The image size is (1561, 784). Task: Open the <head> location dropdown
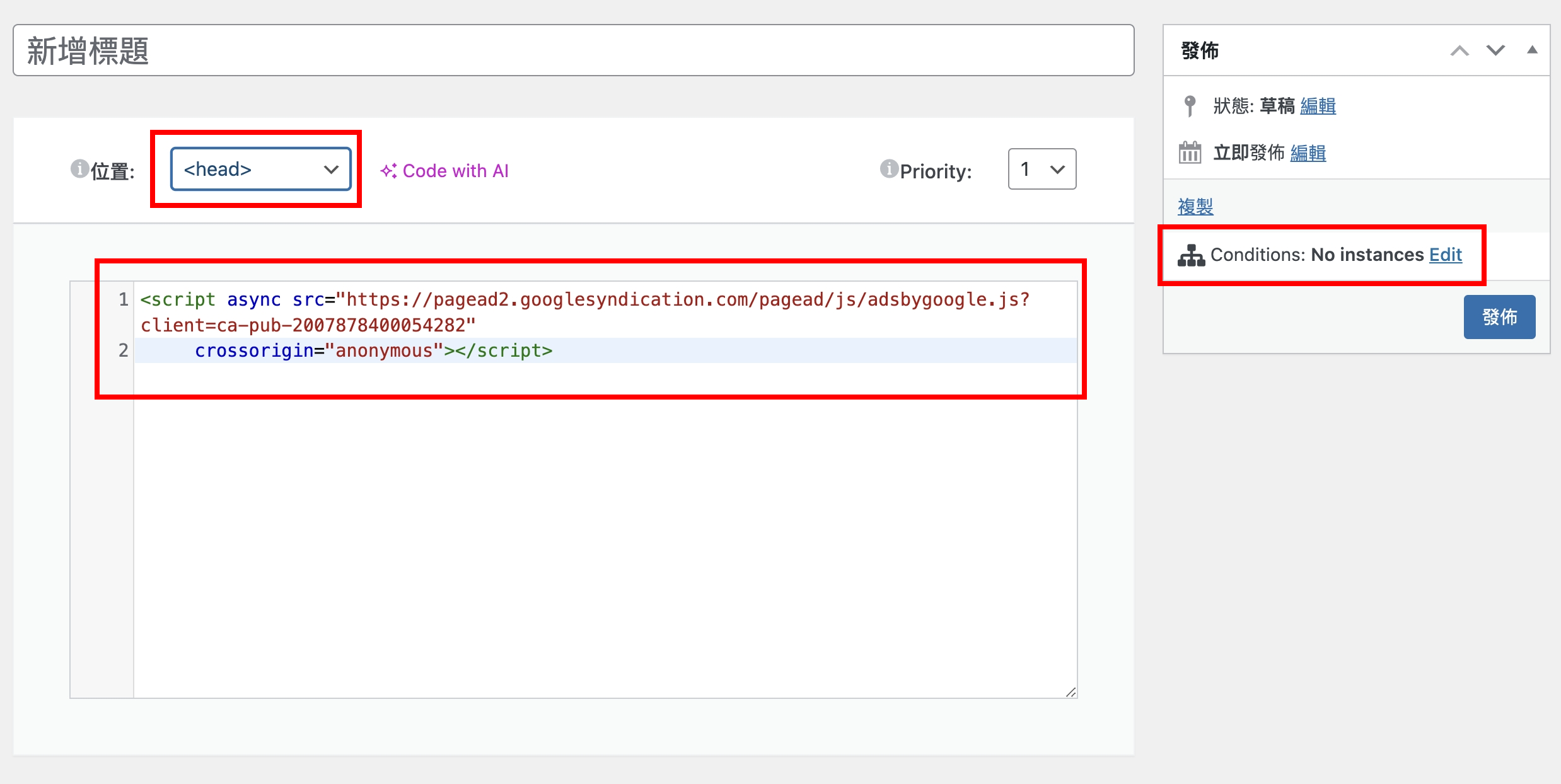pyautogui.click(x=261, y=169)
